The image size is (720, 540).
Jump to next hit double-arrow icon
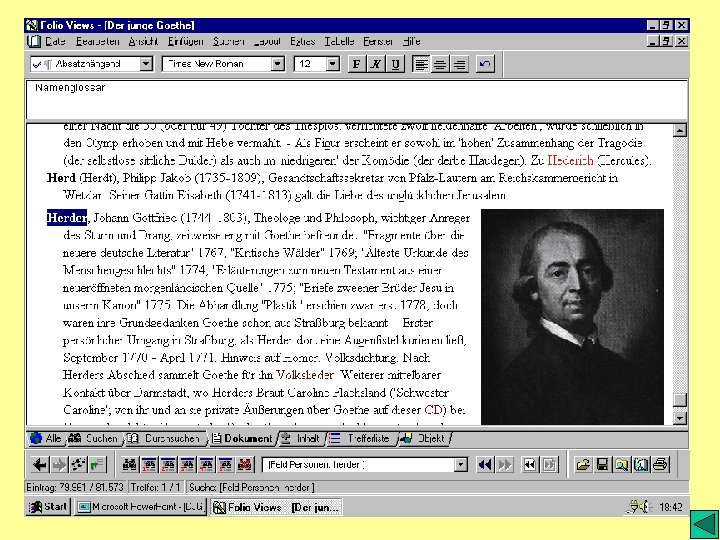pyautogui.click(x=504, y=465)
